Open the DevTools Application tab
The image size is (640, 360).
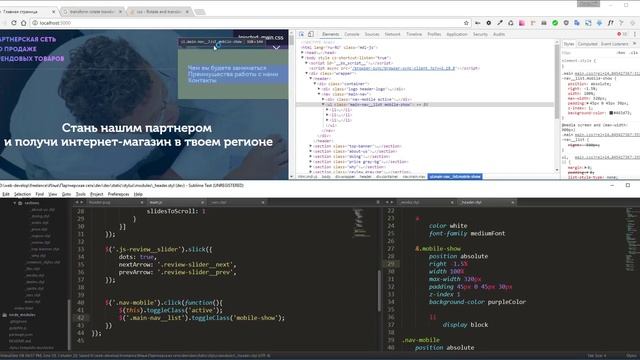coord(456,34)
